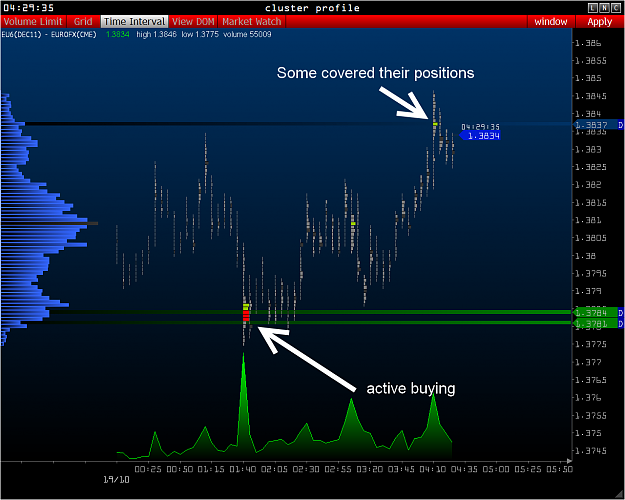Click the 'cluster profile' window title

point(312,8)
